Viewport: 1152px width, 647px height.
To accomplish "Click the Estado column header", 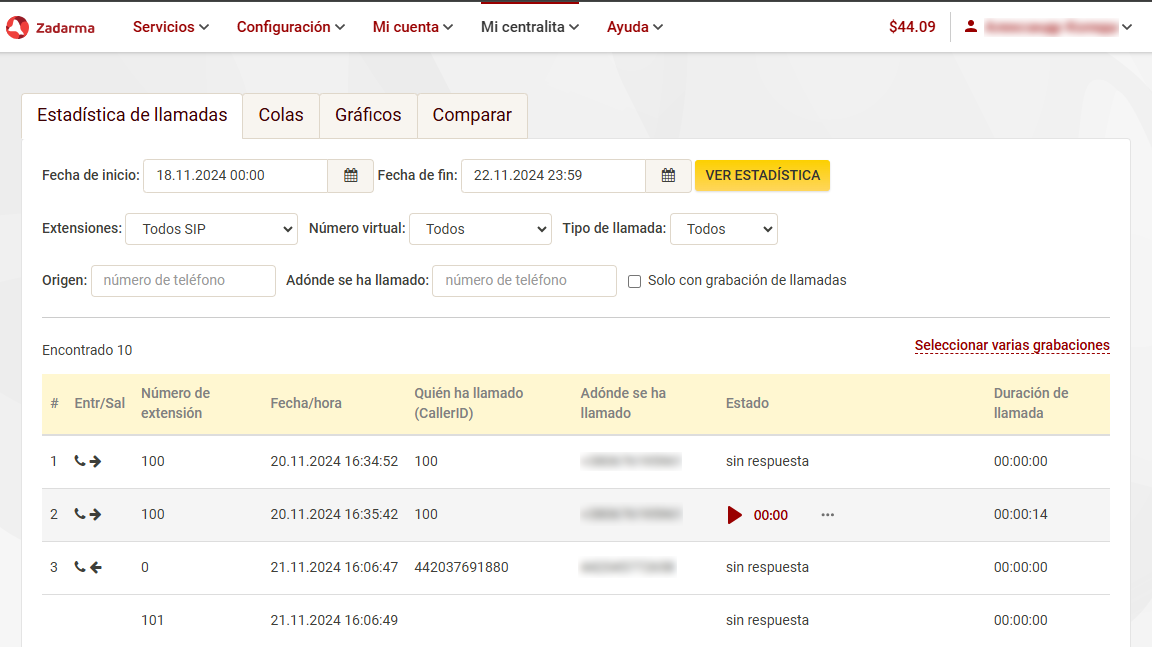I will [747, 403].
